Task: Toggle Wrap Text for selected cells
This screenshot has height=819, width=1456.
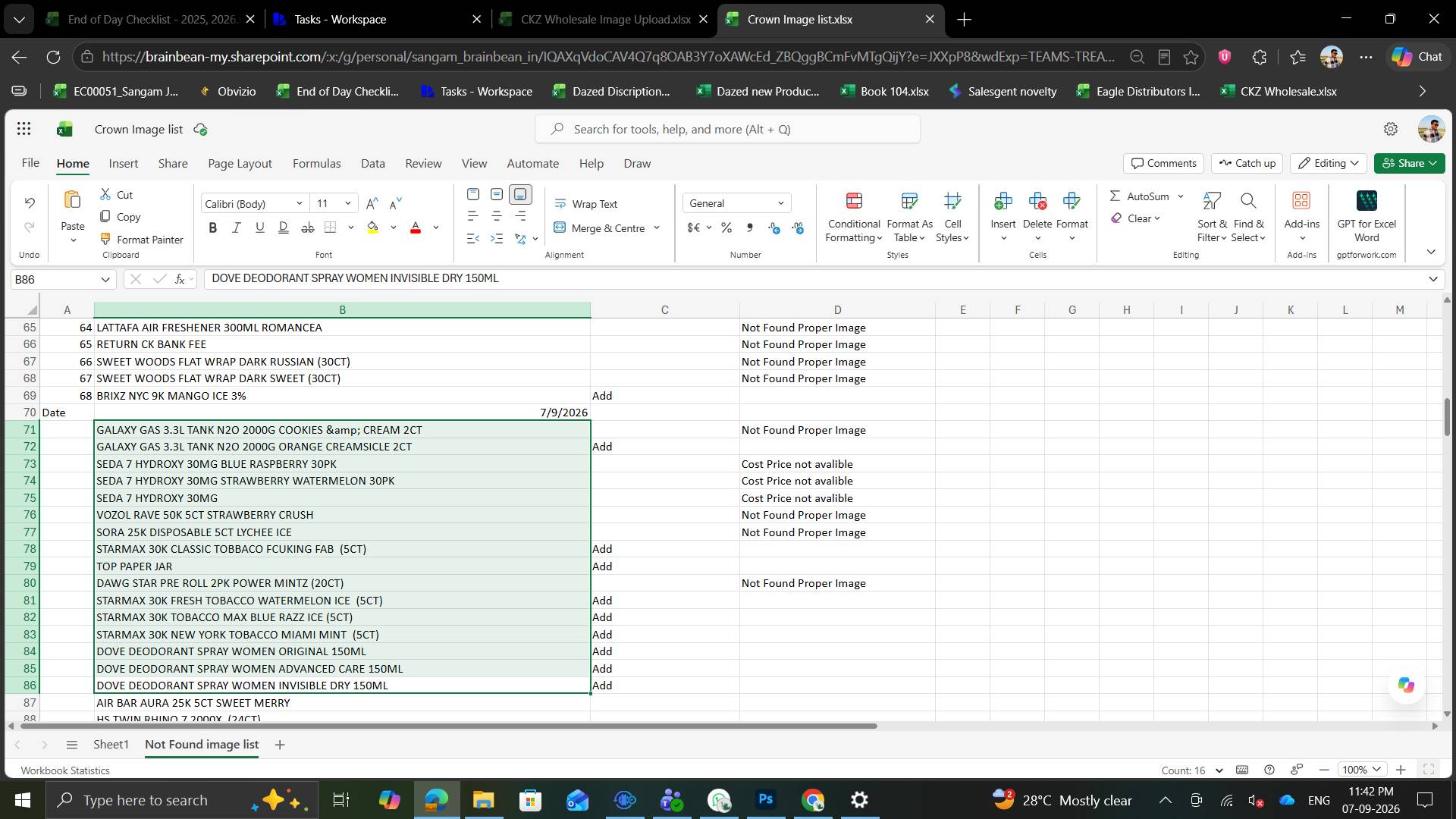Action: [x=585, y=204]
